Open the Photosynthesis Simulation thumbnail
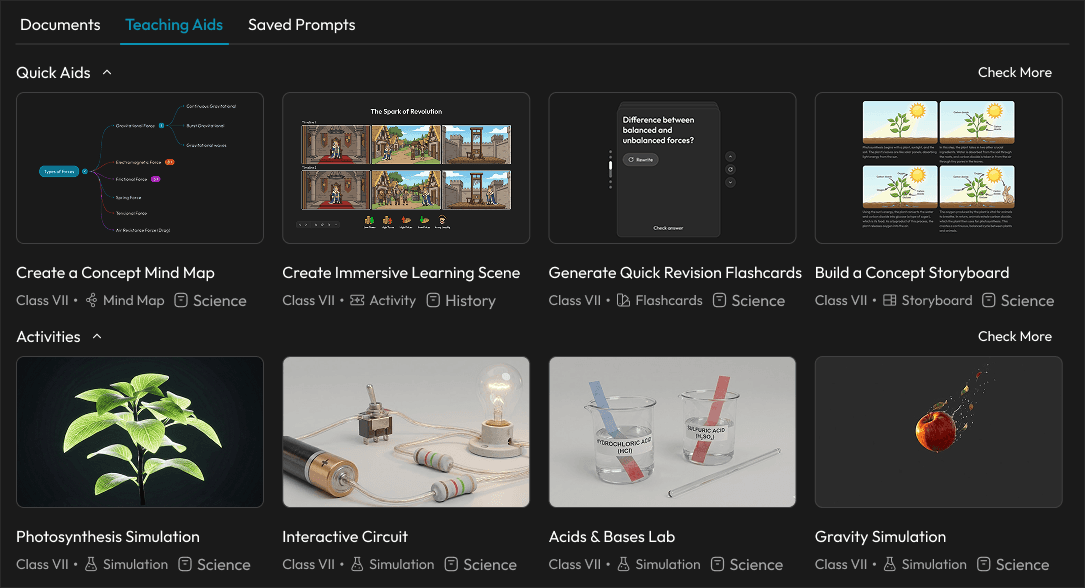The height and width of the screenshot is (588, 1085). [139, 431]
